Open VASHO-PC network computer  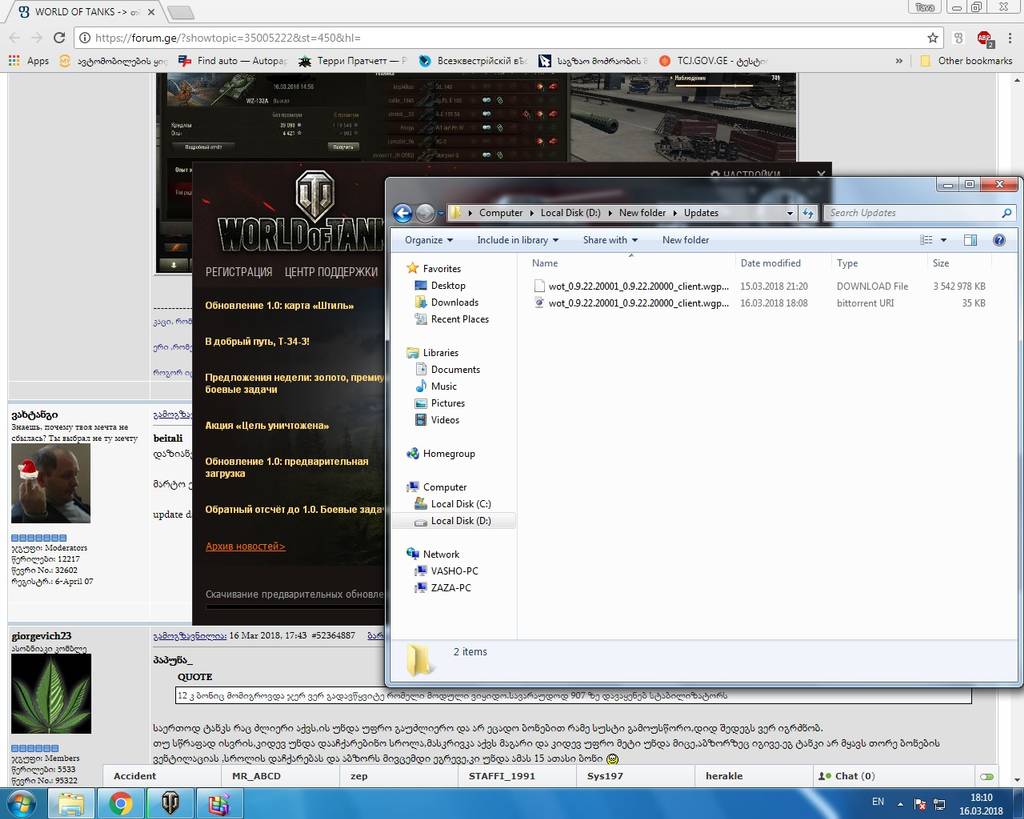click(454, 571)
